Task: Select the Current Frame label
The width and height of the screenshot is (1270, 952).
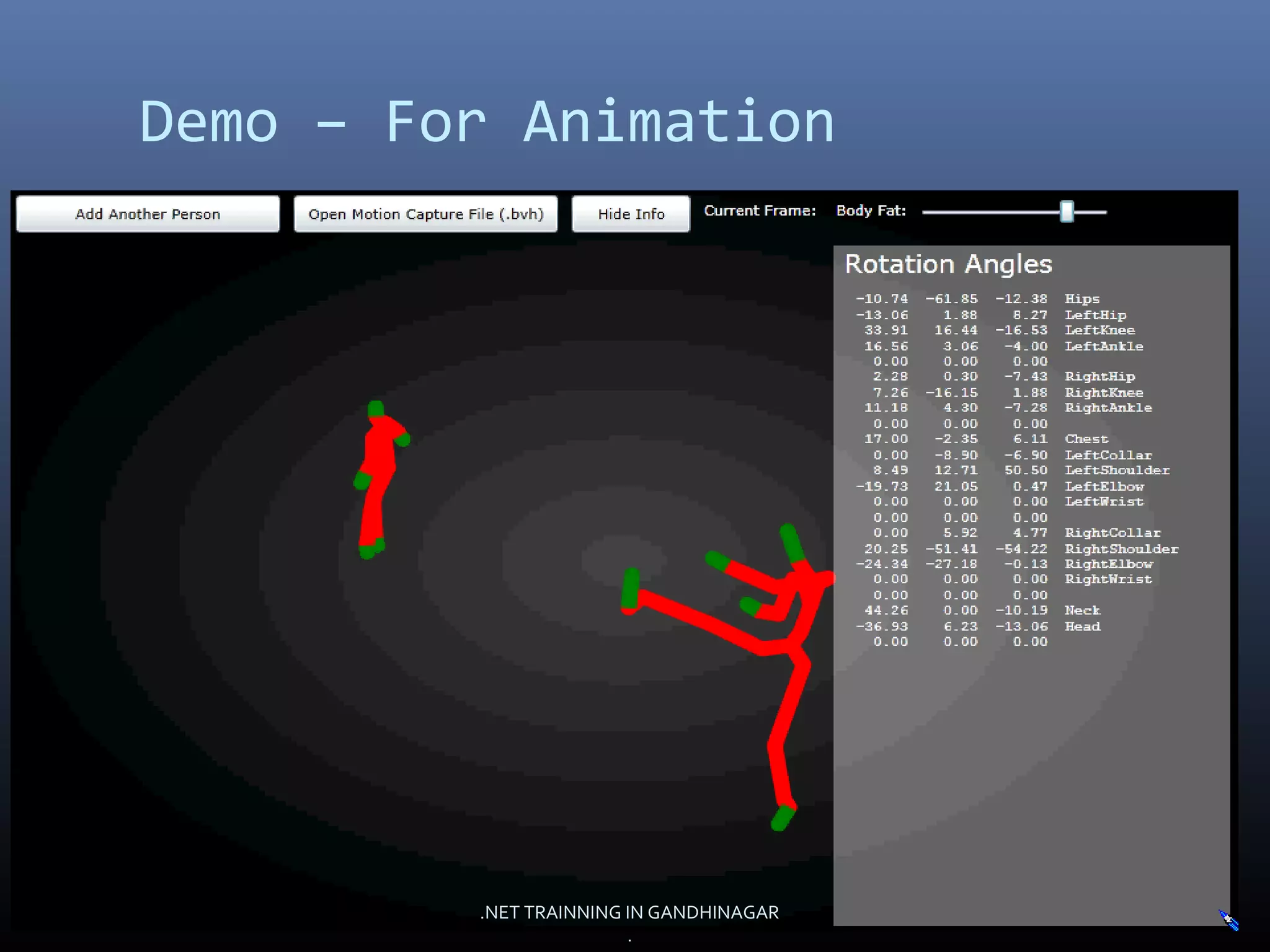Action: (x=760, y=211)
